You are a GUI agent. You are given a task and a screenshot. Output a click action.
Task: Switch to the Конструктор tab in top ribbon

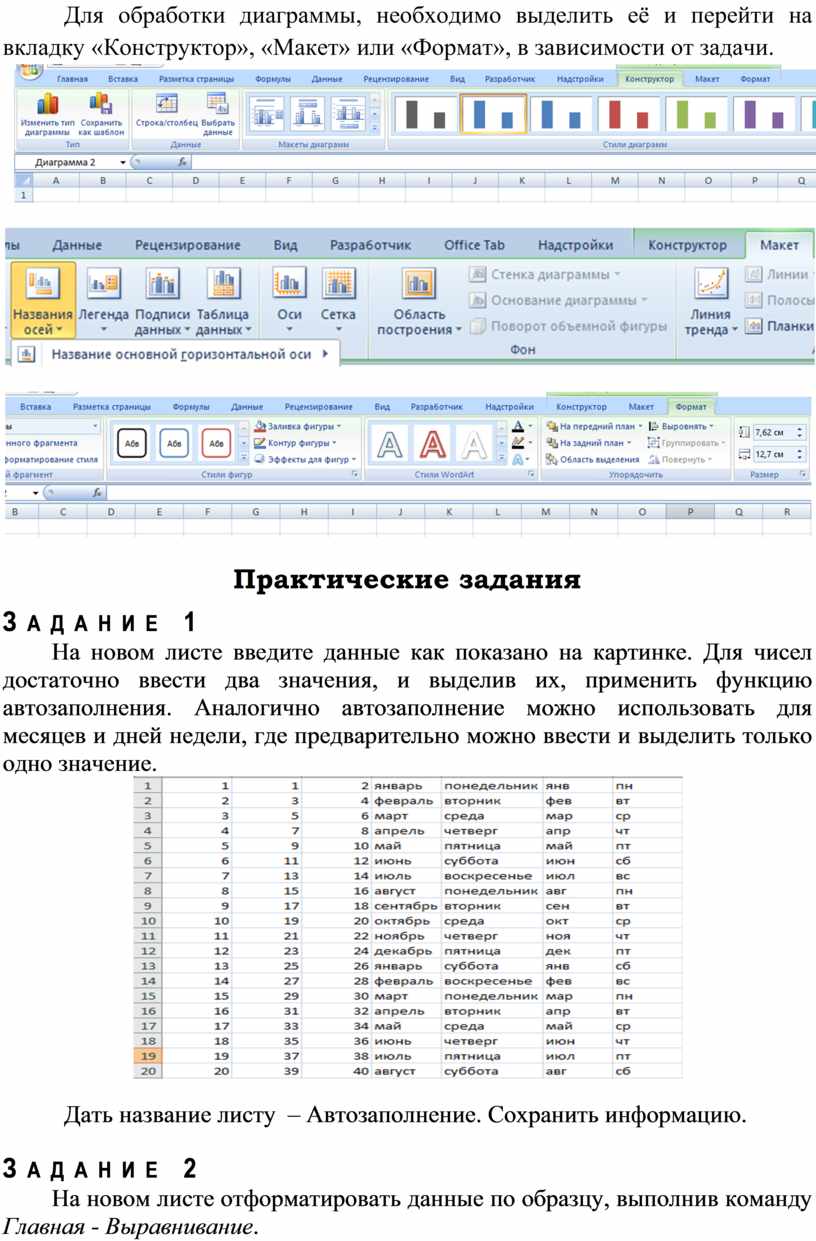[x=648, y=79]
